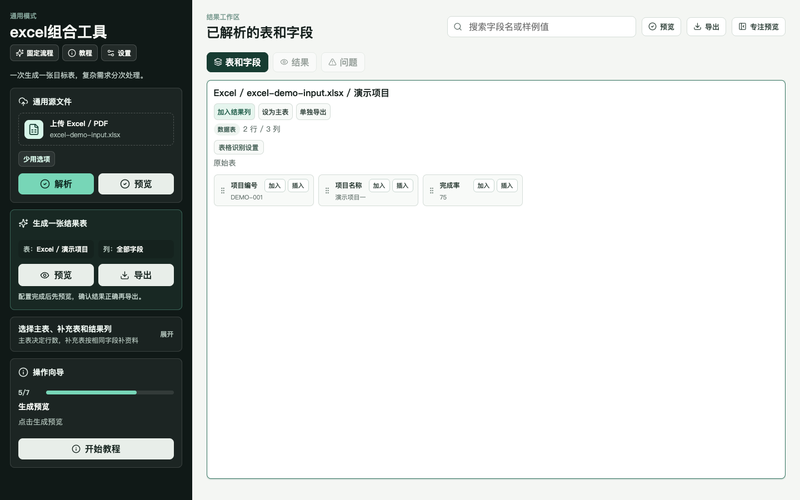
Task: Click the green 解析 button
Action: pyautogui.click(x=56, y=184)
